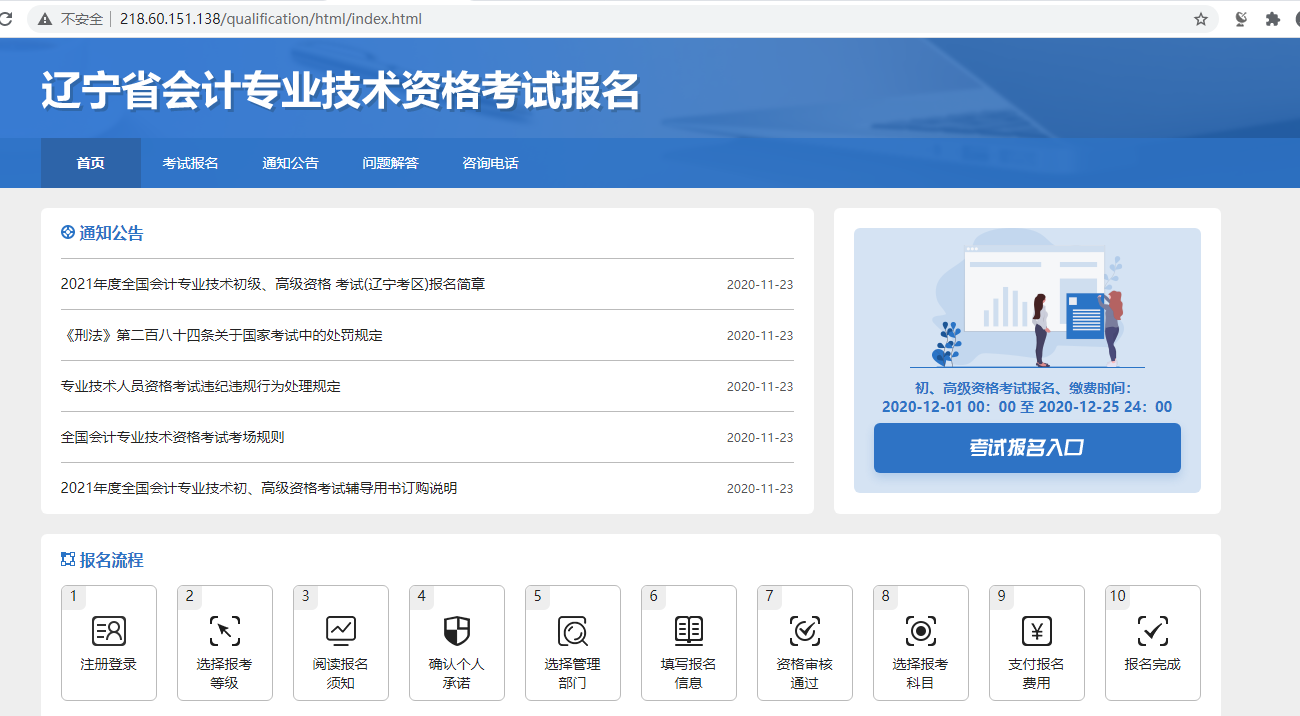This screenshot has width=1300, height=716.
Task: Click the 报名完成 step icon
Action: (x=1153, y=631)
